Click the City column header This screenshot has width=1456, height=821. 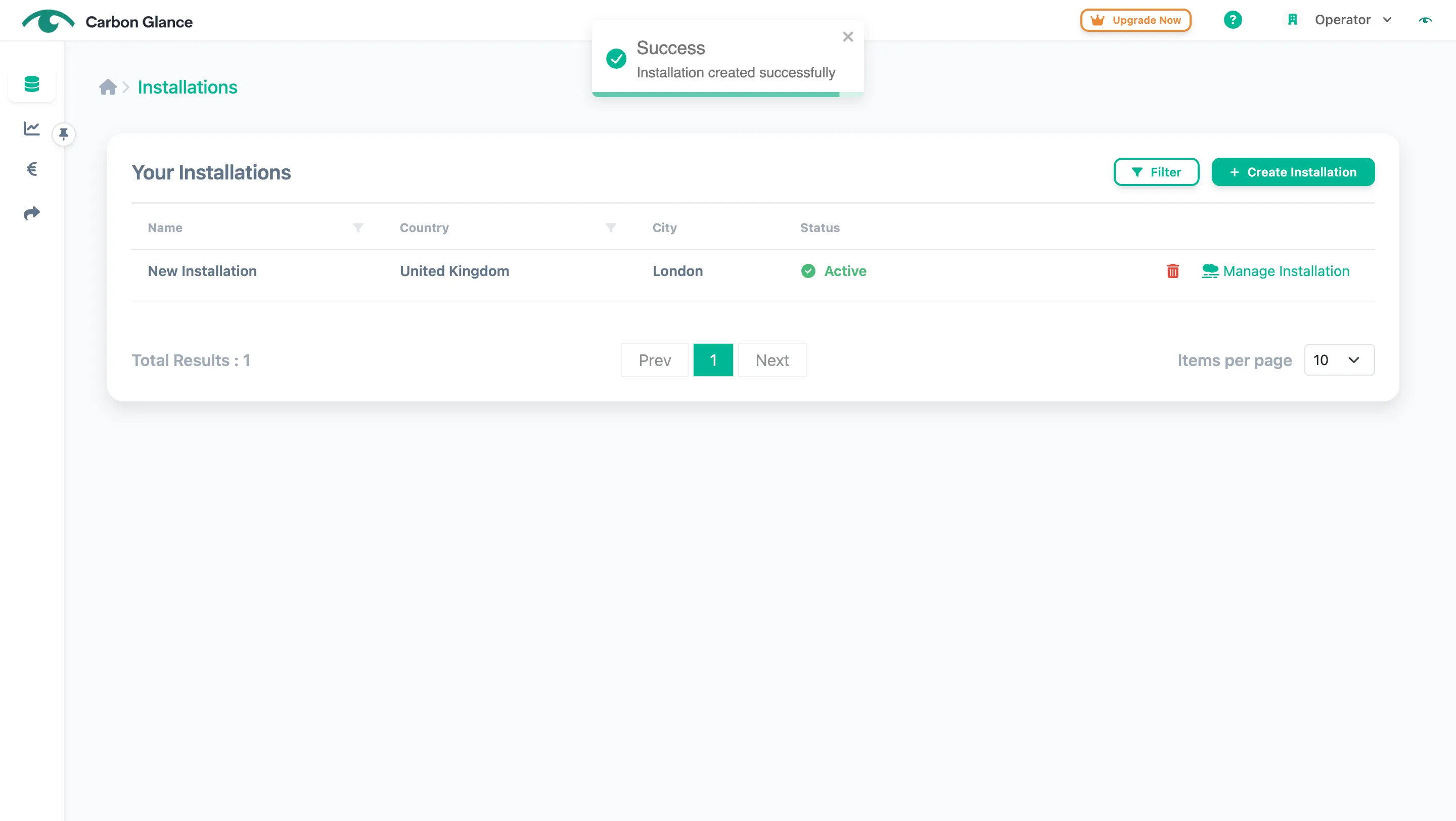pyautogui.click(x=664, y=227)
